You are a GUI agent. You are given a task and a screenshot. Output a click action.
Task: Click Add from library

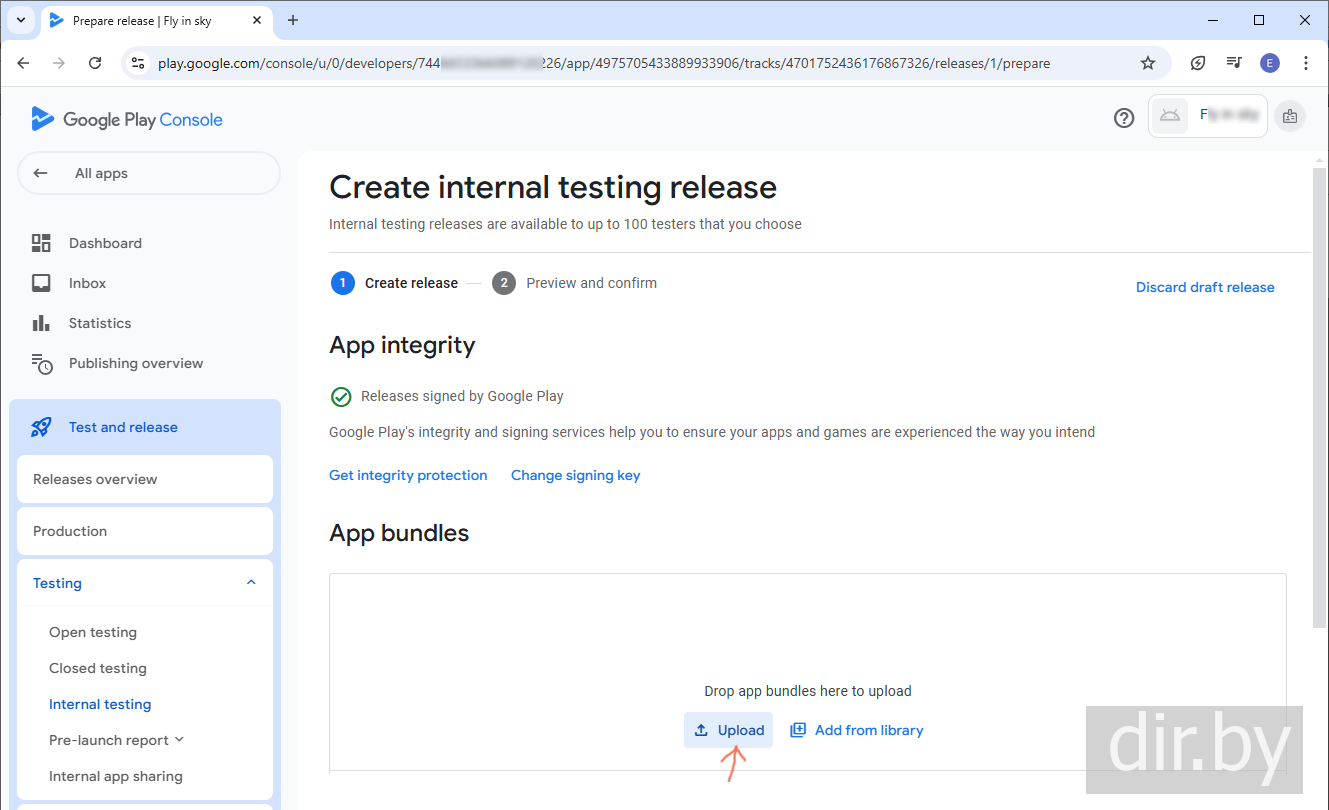[857, 730]
